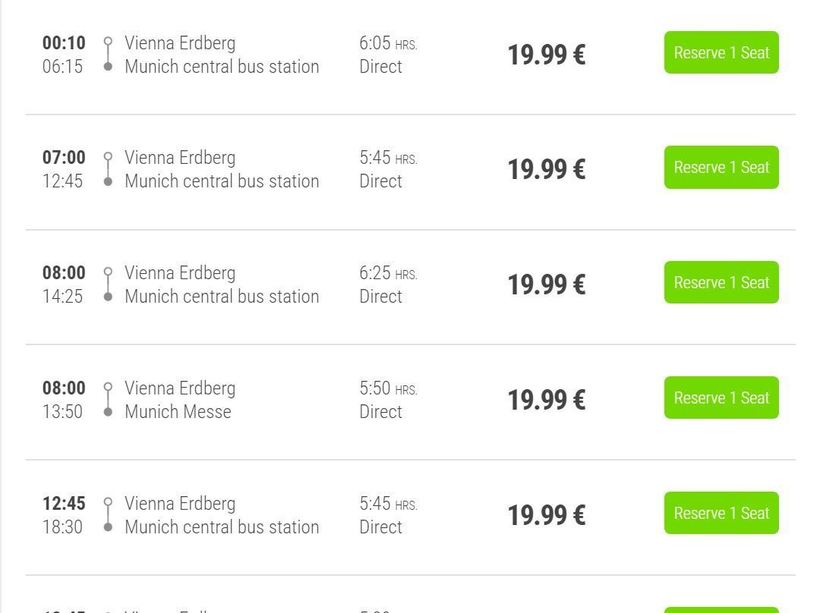The width and height of the screenshot is (820, 613).
Task: Reserve a seat to Munich Messe
Action: point(721,398)
